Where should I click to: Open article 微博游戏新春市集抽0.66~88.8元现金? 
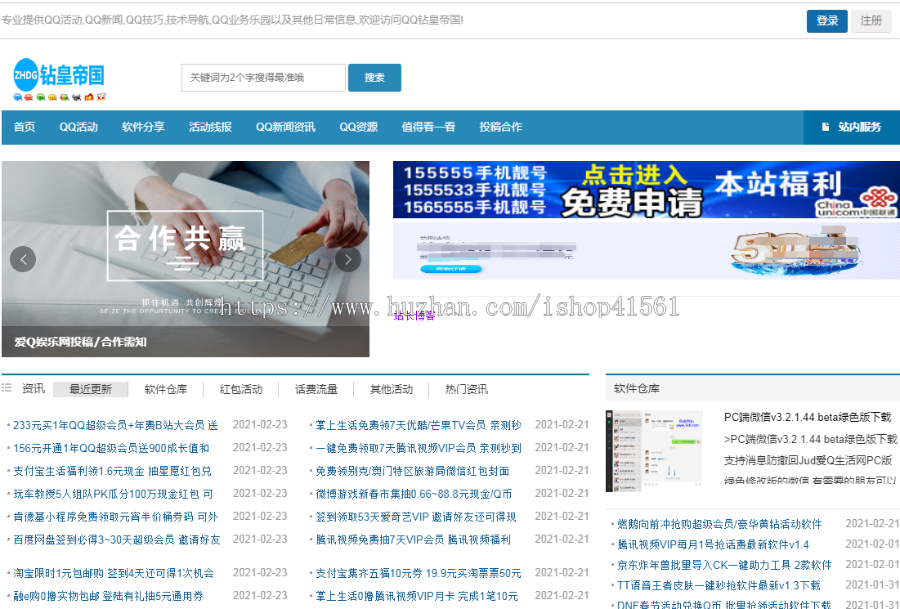click(x=414, y=494)
